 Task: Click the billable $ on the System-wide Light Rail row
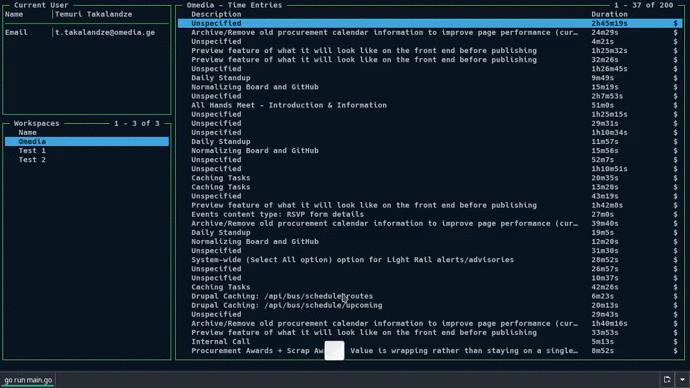[x=675, y=260]
